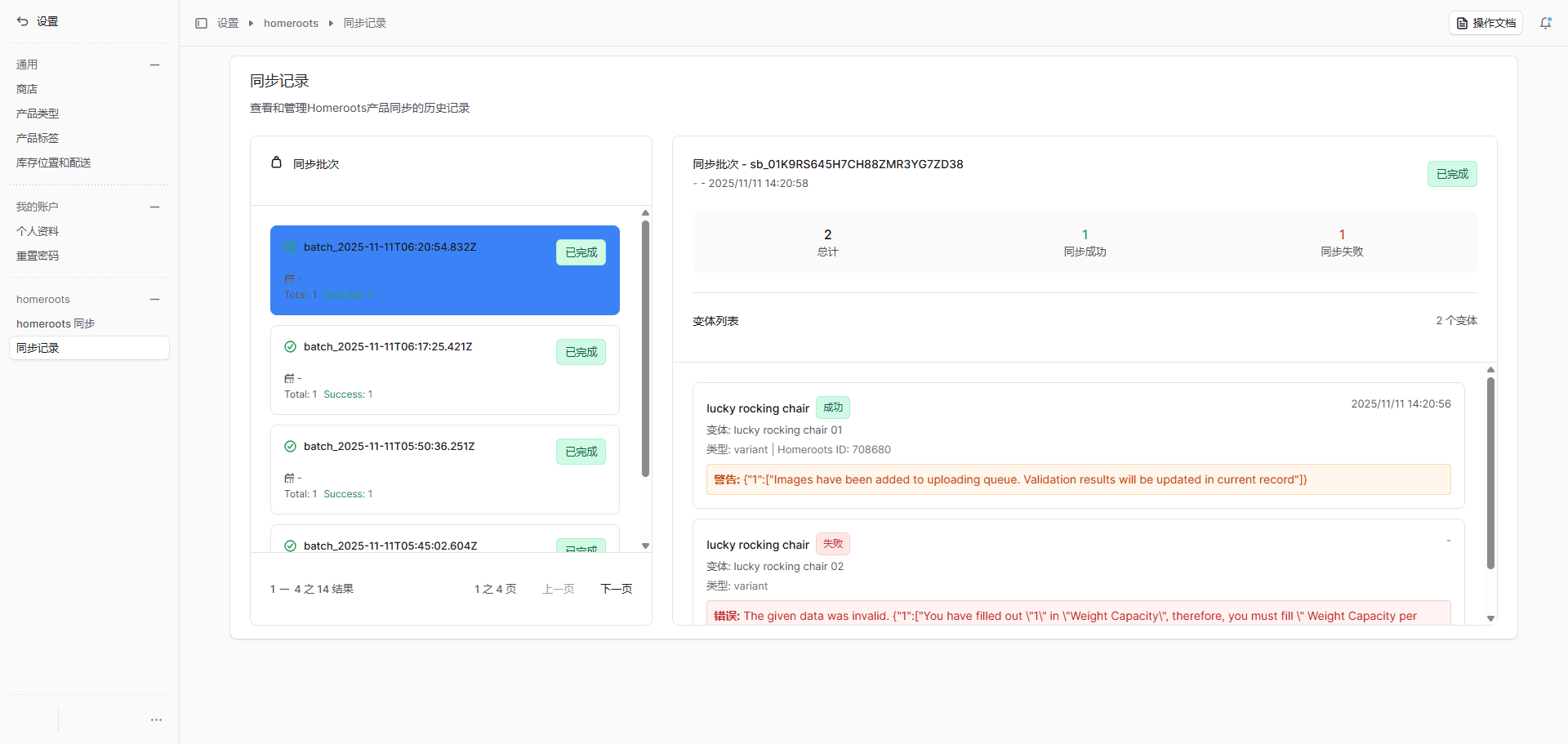Click the 操作文档 documentation button

pyautogui.click(x=1486, y=23)
